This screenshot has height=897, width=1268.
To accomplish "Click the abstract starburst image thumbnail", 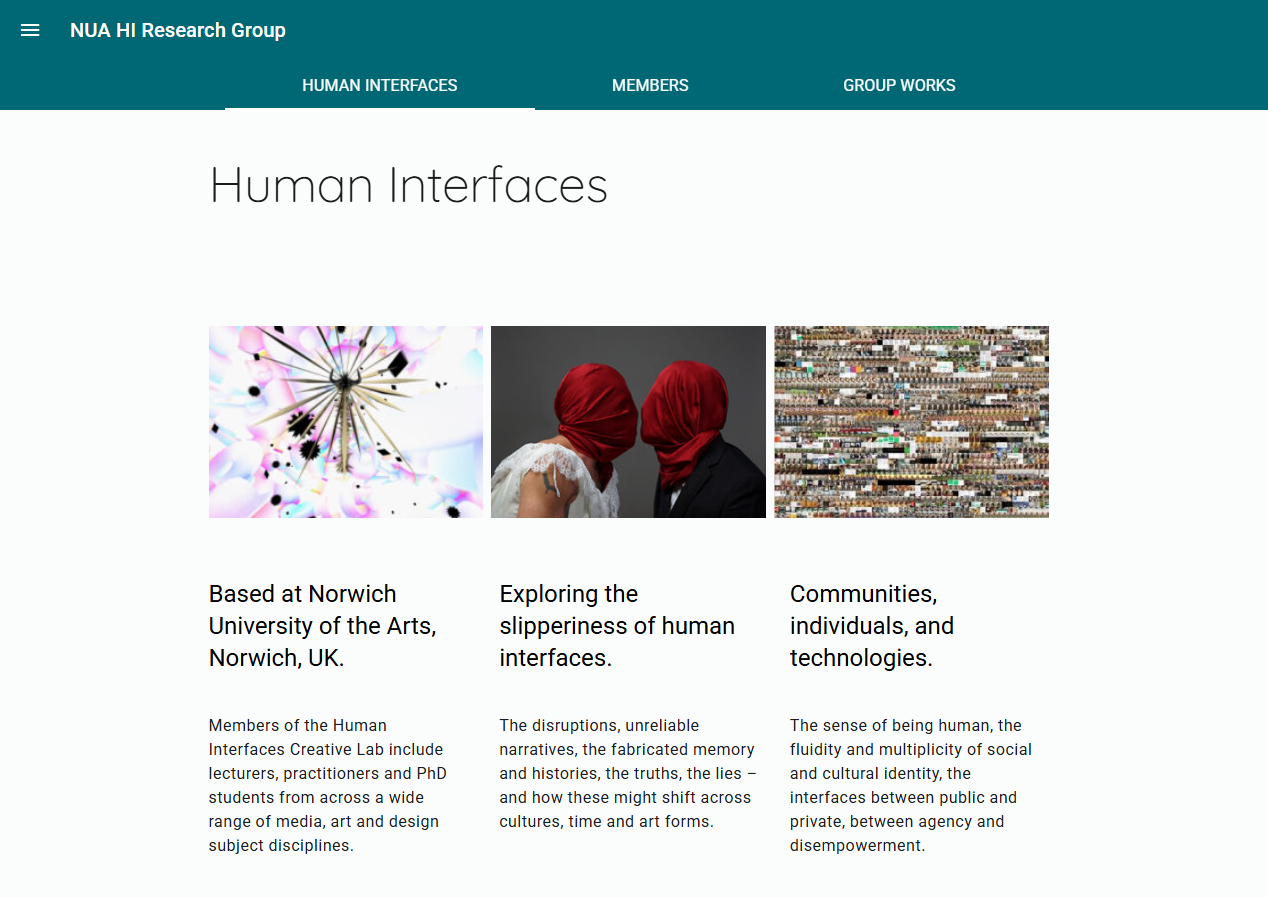I will [345, 421].
